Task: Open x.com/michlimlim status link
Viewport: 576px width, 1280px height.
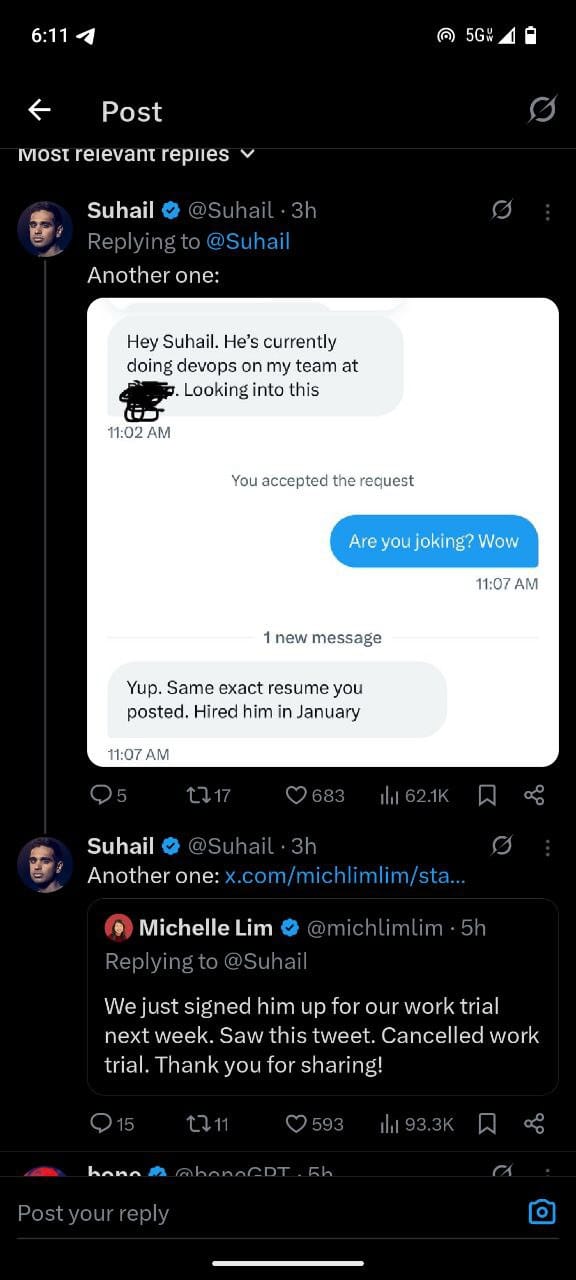Action: pos(345,875)
